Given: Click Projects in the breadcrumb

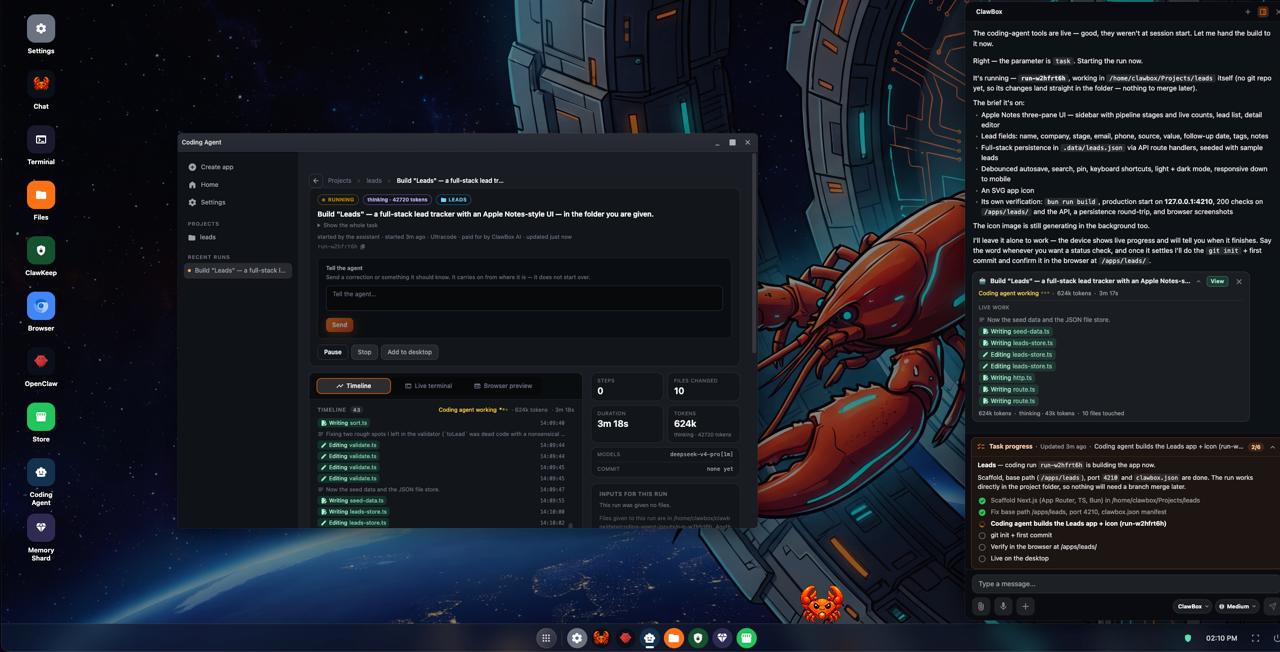Looking at the screenshot, I should point(340,181).
